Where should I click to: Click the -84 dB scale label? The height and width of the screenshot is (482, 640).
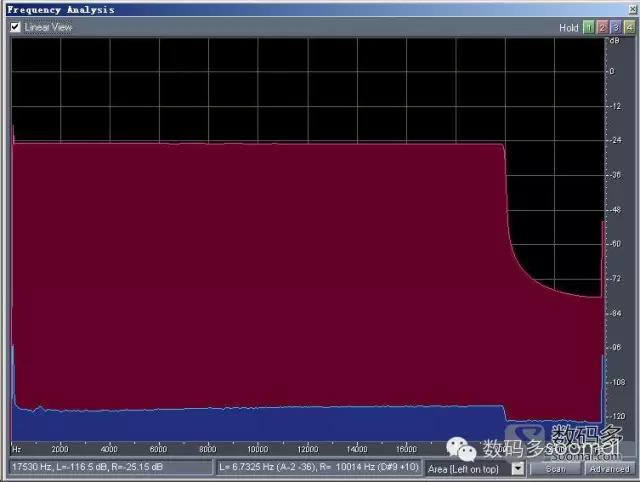click(x=616, y=313)
